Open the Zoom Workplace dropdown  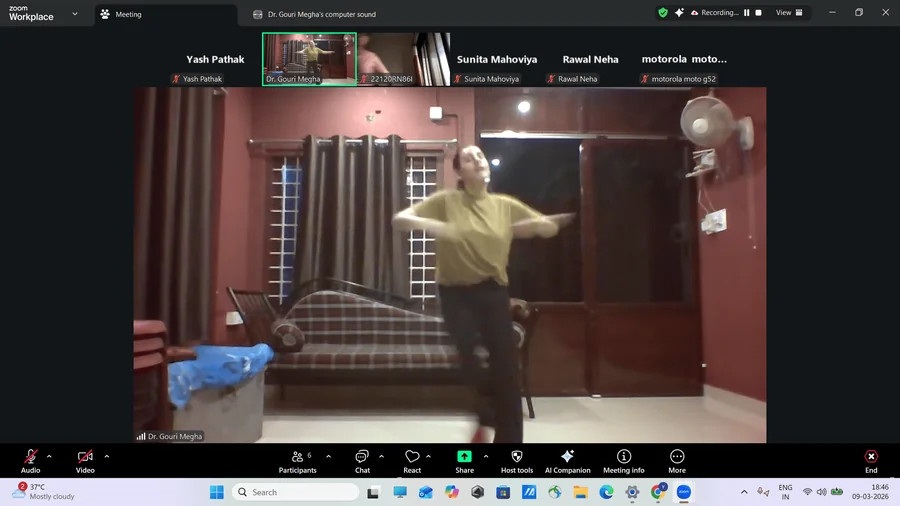tap(75, 14)
